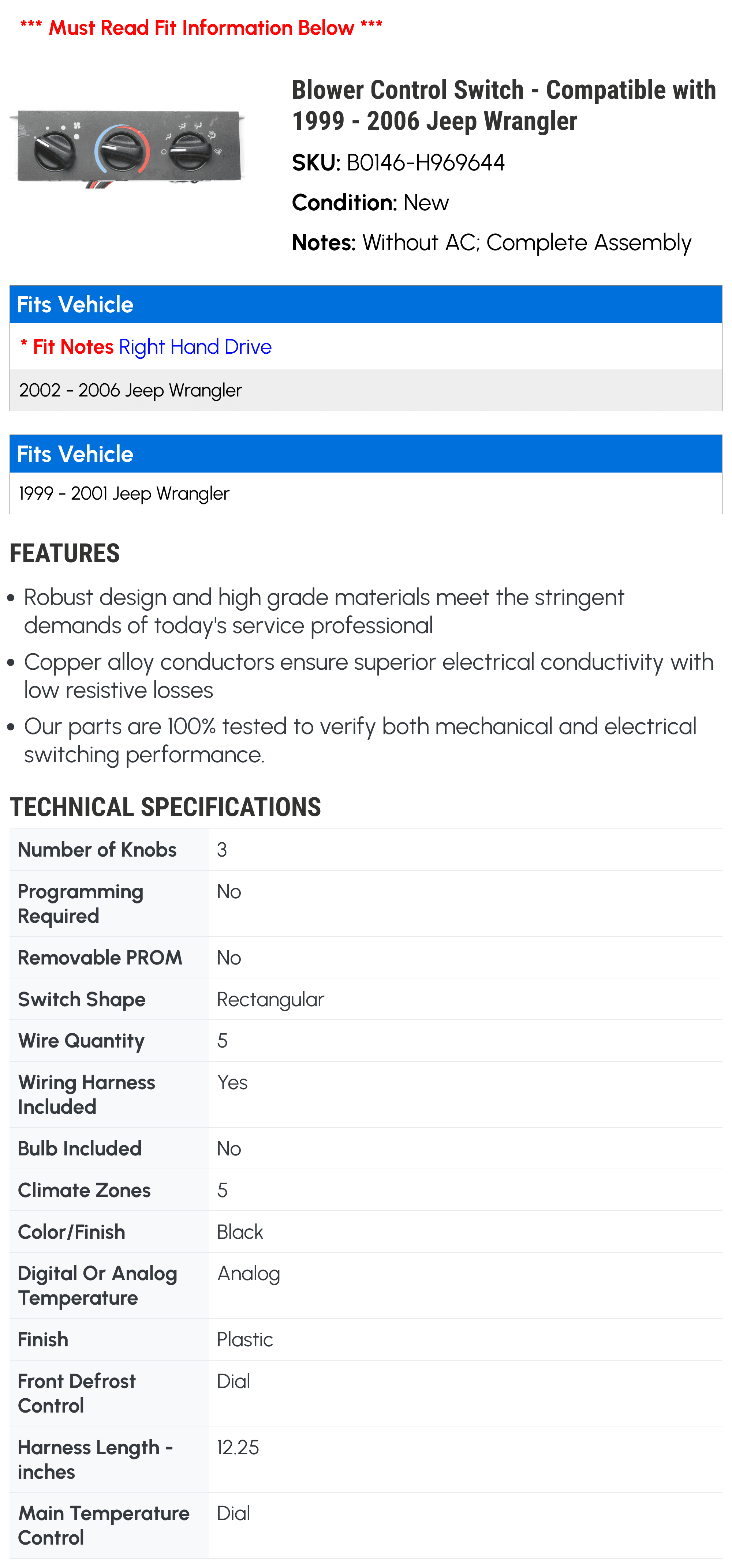Viewport: 732px width, 1568px height.
Task: Click the 1999 - 2001 Jeep Wrangler row
Action: [x=366, y=493]
